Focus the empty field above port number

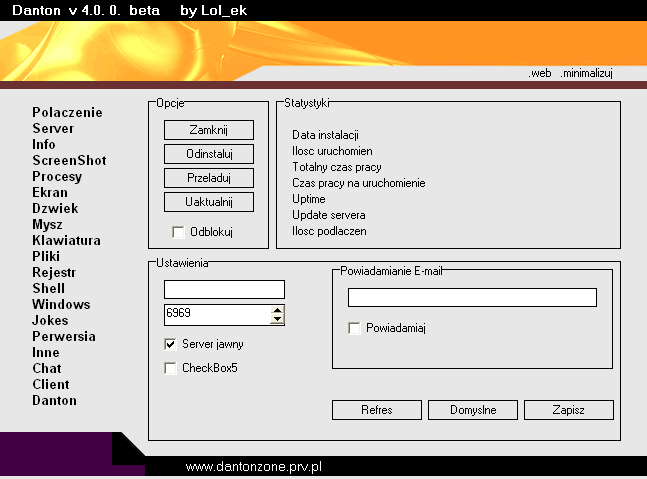coord(224,289)
